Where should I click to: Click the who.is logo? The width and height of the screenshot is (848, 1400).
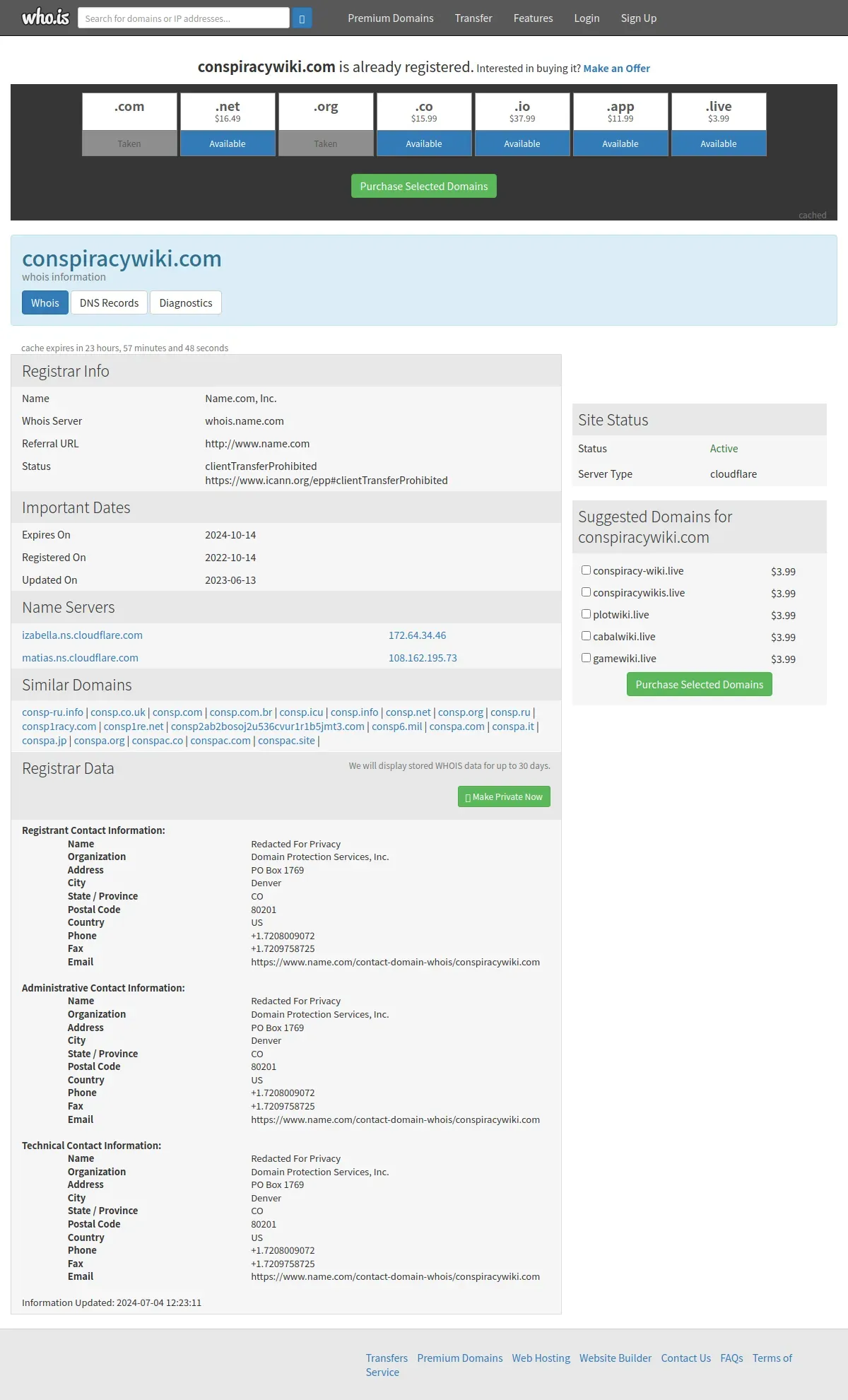pos(45,17)
